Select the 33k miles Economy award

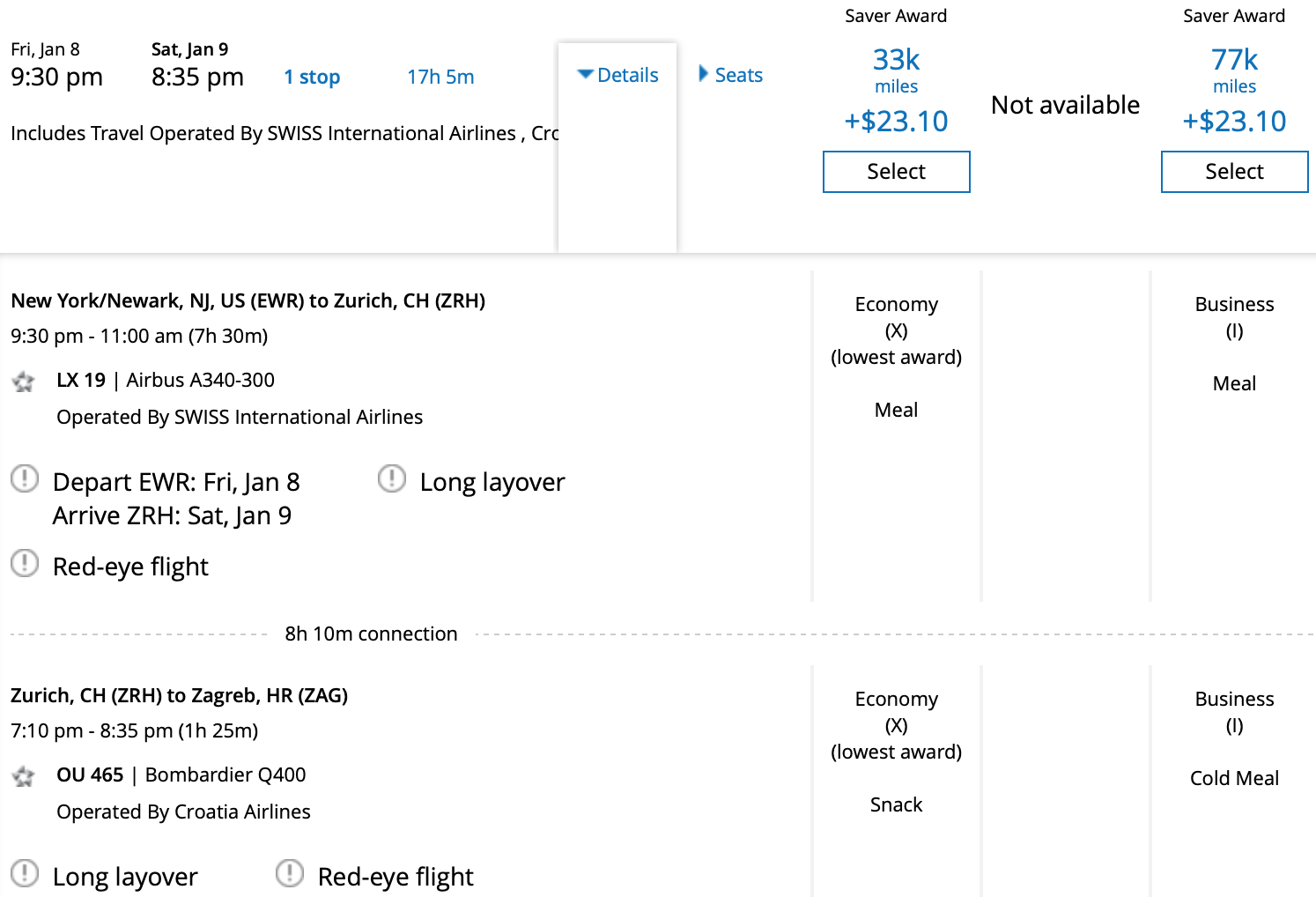896,172
